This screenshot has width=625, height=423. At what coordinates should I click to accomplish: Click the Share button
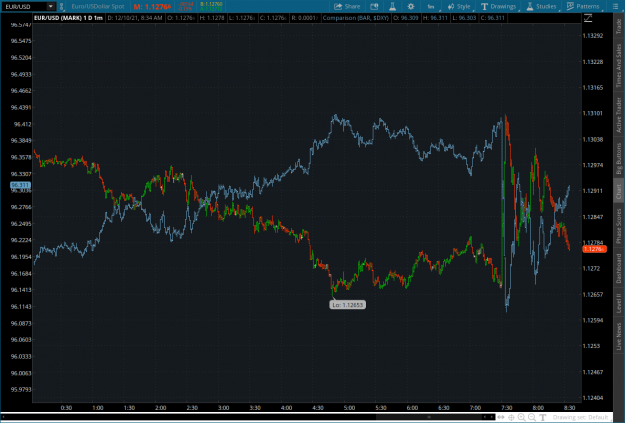pos(347,6)
